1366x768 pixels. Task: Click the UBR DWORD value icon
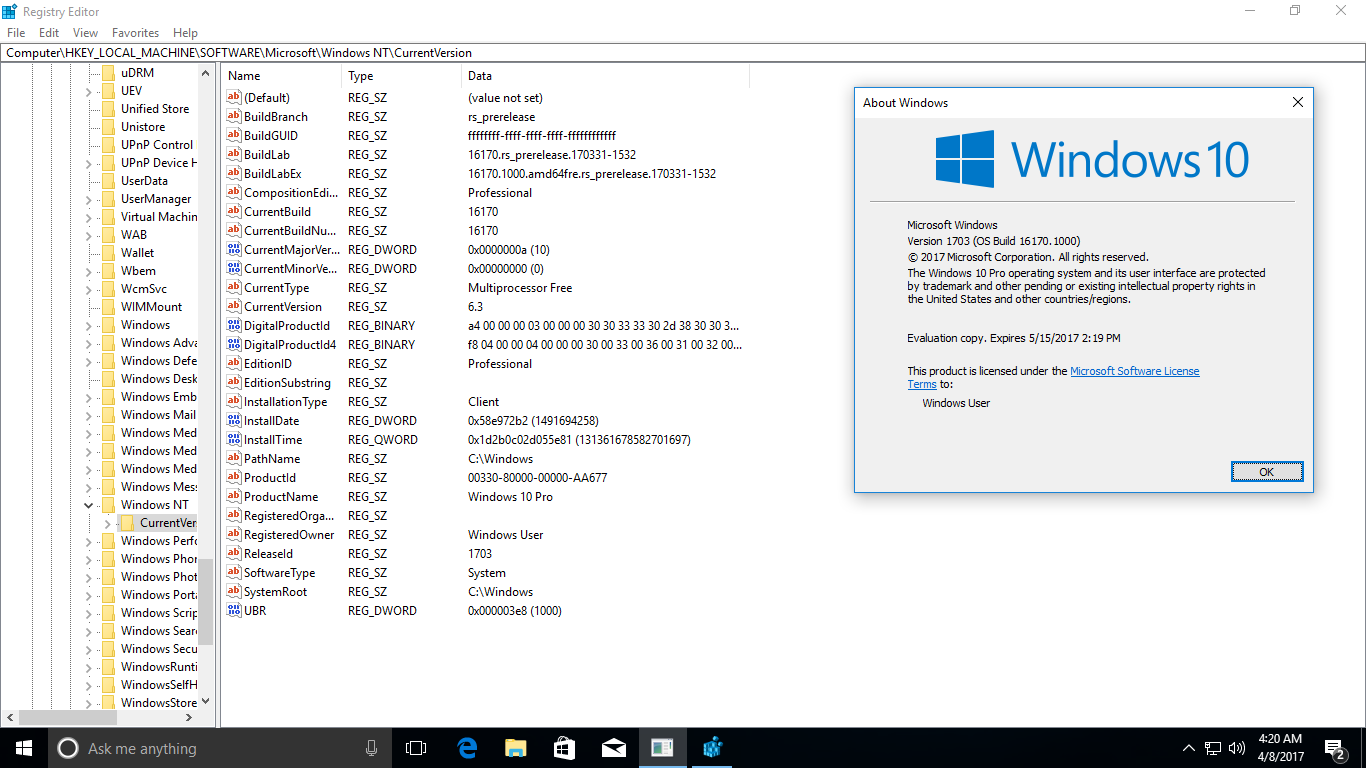(234, 611)
